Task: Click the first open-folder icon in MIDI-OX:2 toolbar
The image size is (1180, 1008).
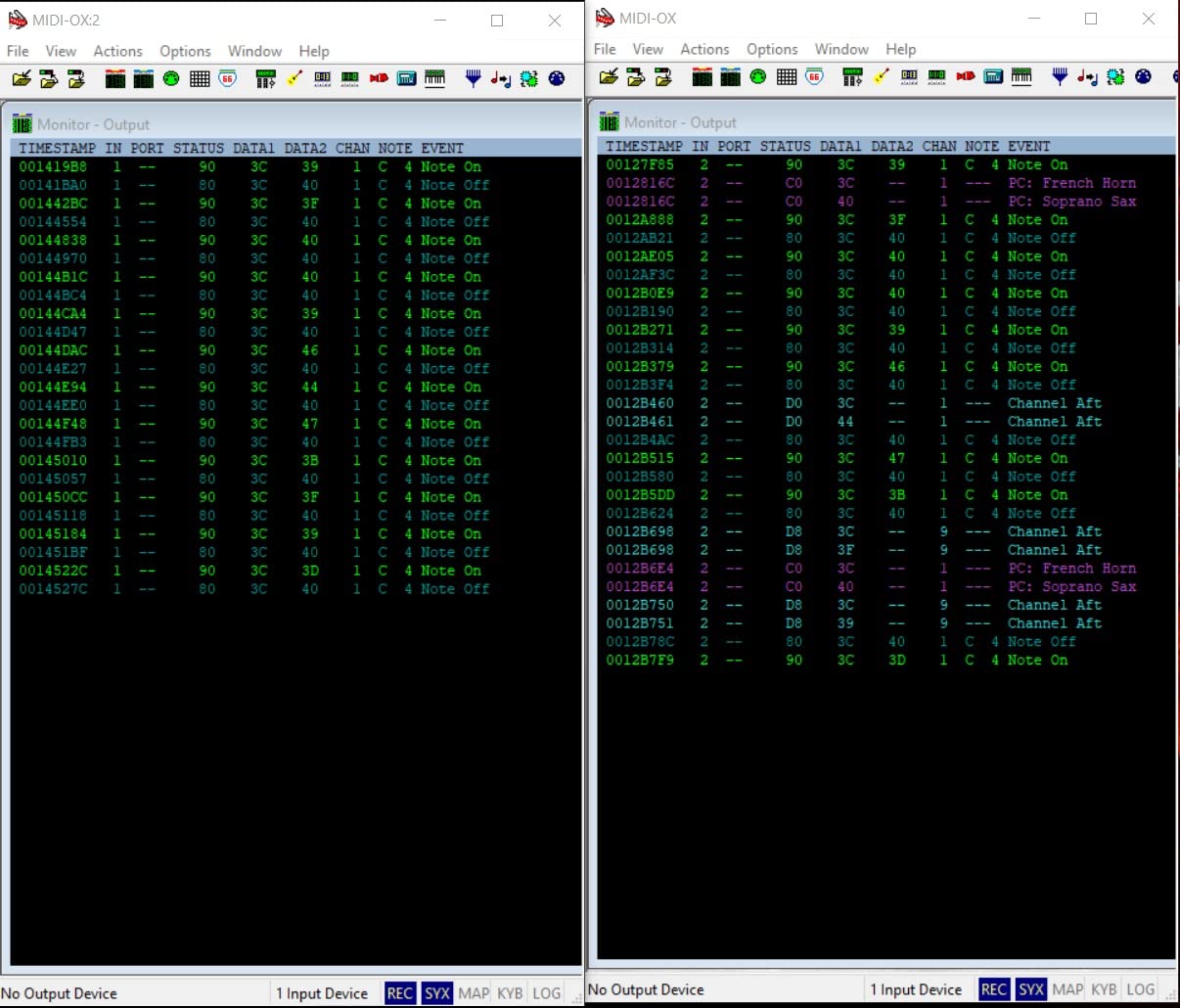Action: 22,79
